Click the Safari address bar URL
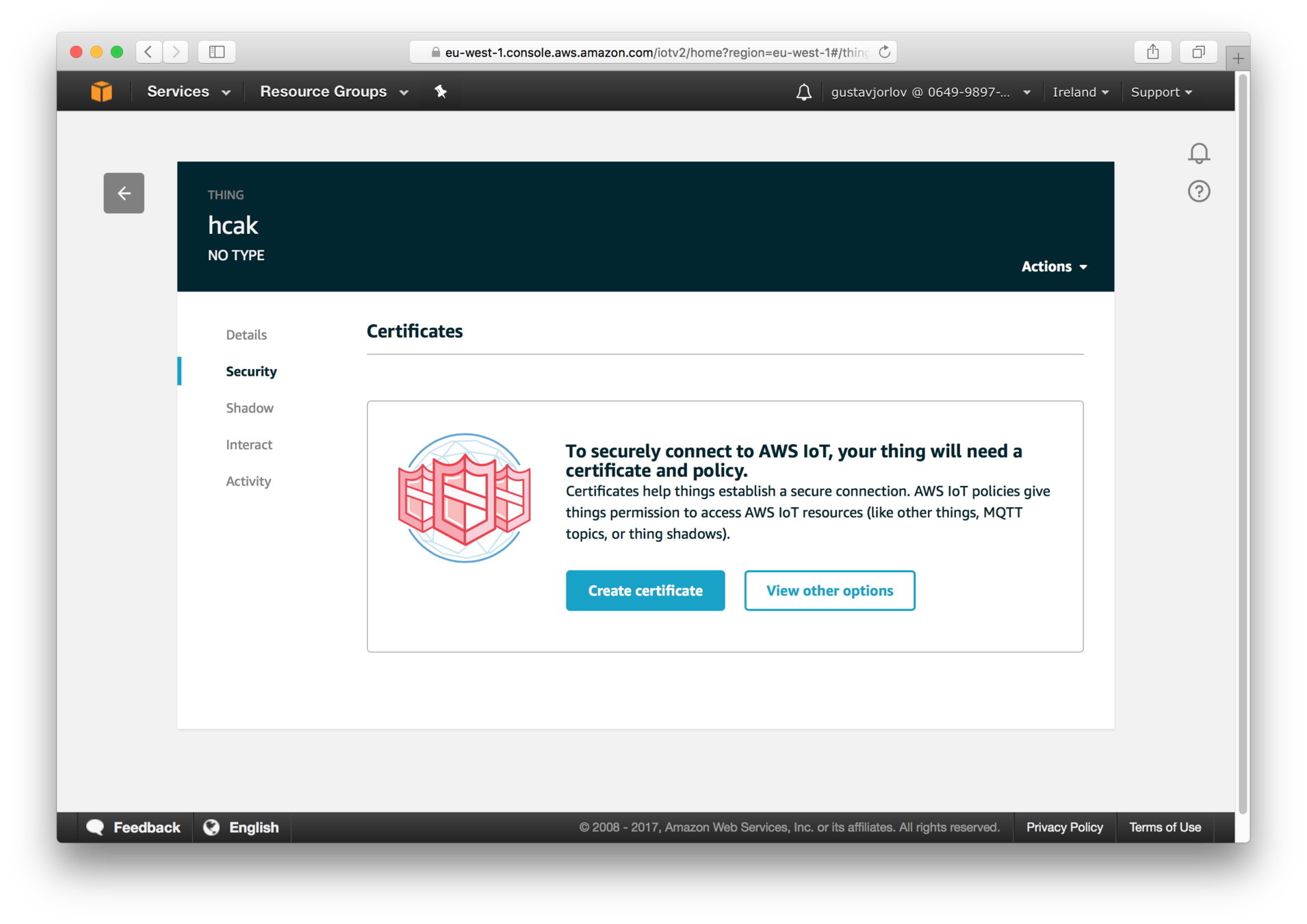 coord(653,52)
